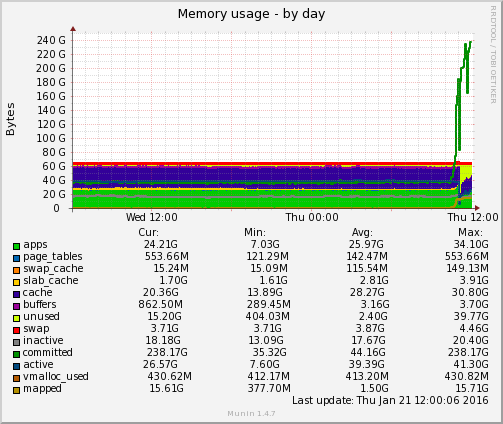Click the Max column header

click(x=470, y=232)
